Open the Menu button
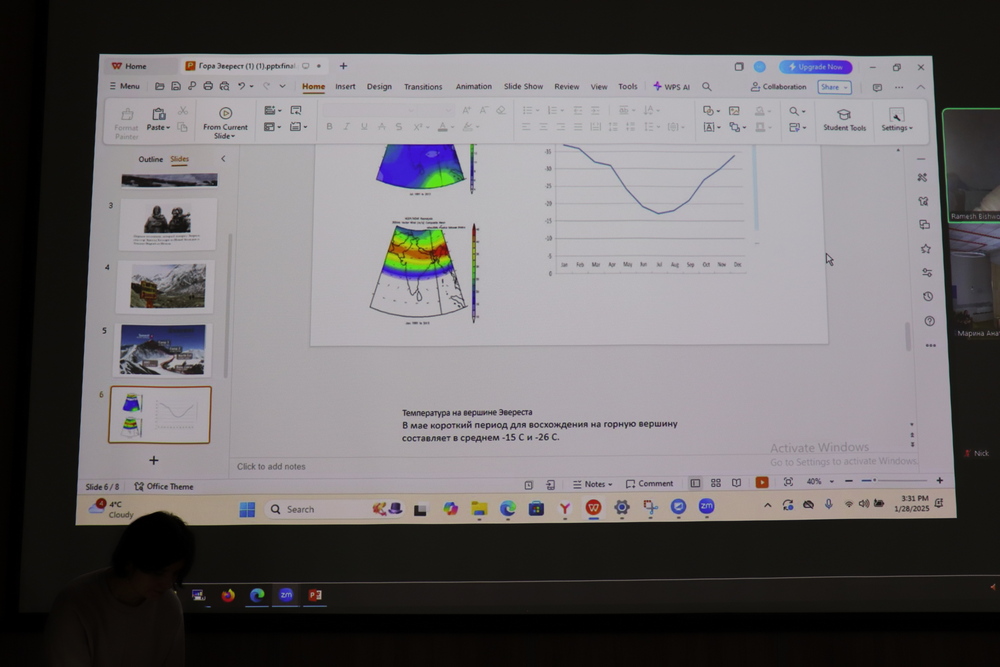 [x=124, y=86]
